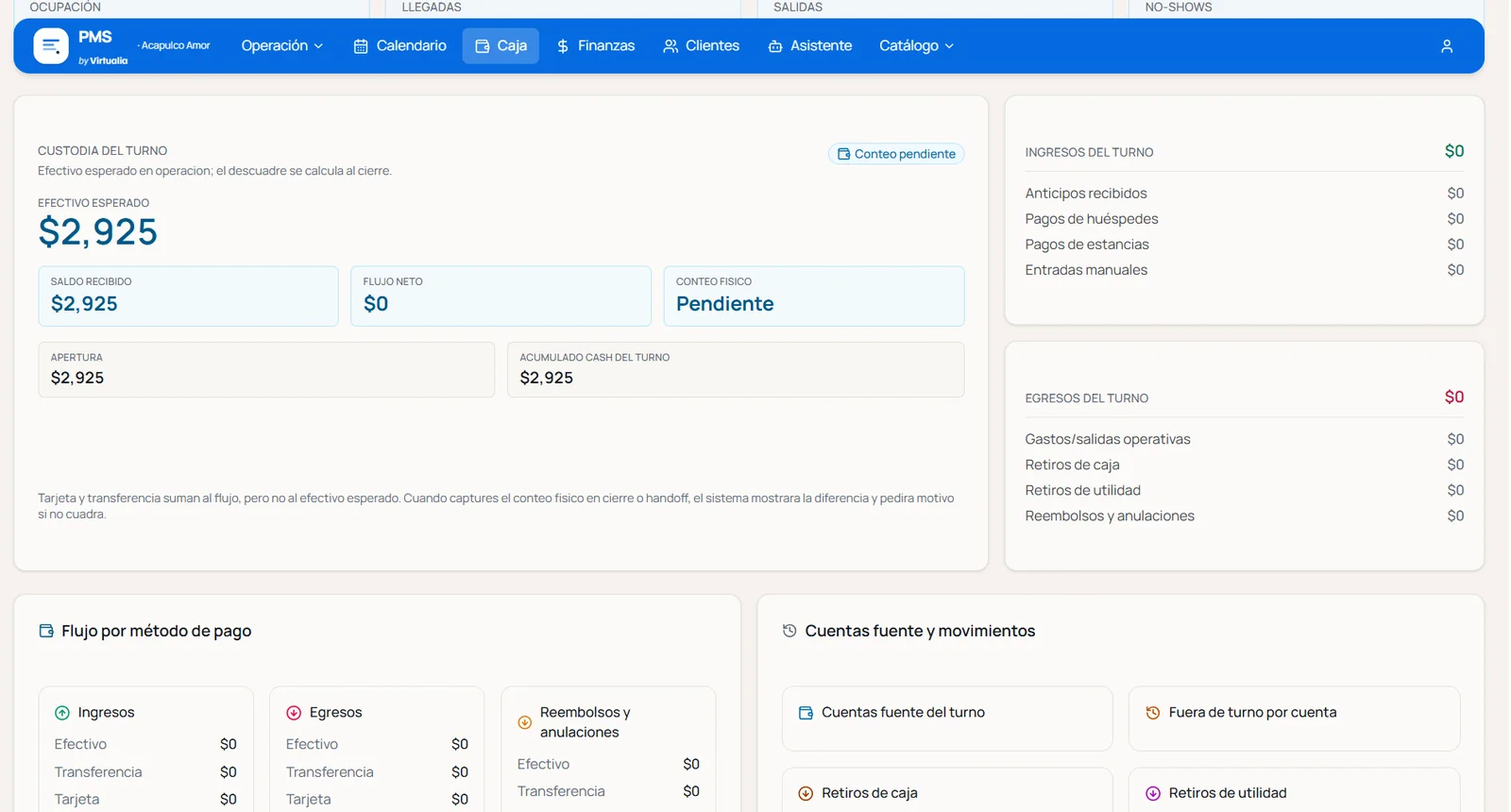Click the Conteo físico Pendiente card

(813, 296)
